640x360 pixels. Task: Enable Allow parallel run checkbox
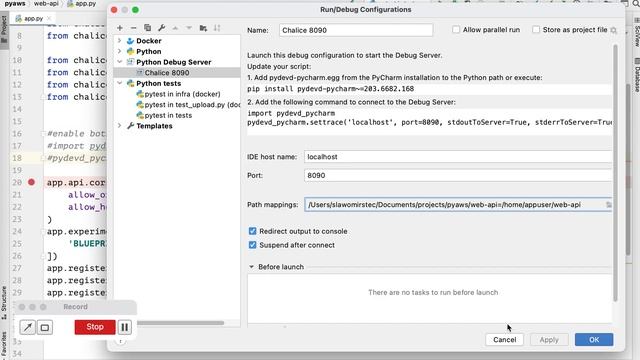point(456,29)
